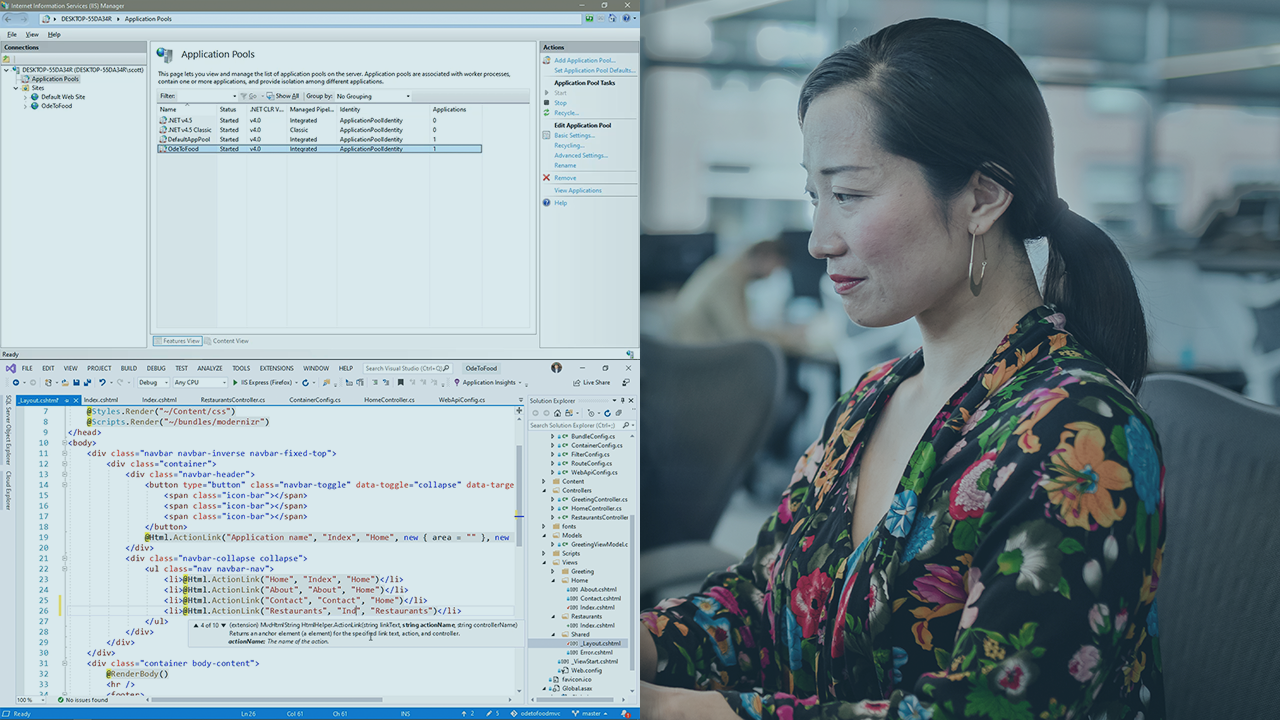Expand the OdeToFood site node in IIS
This screenshot has height=720, width=1280.
(26, 106)
